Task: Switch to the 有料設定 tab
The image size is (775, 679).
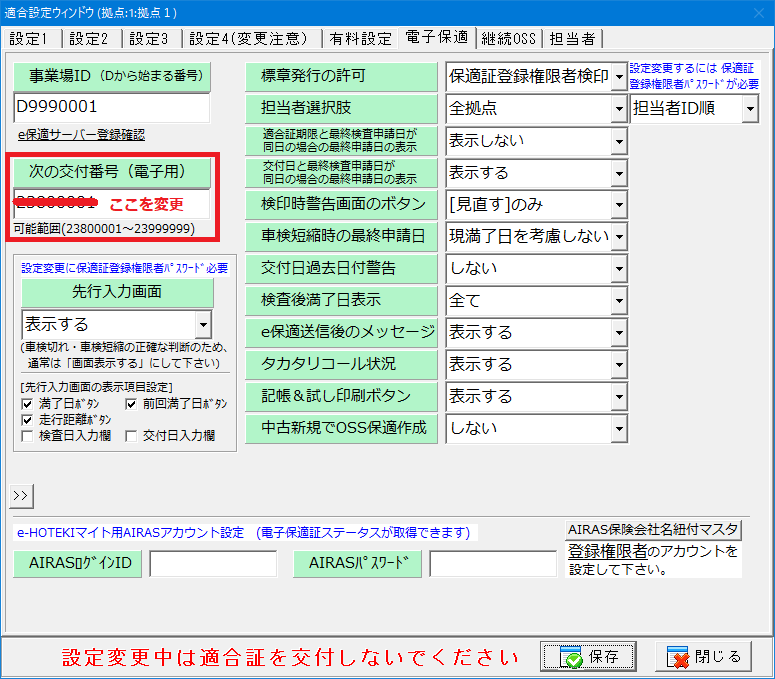Action: coord(362,39)
